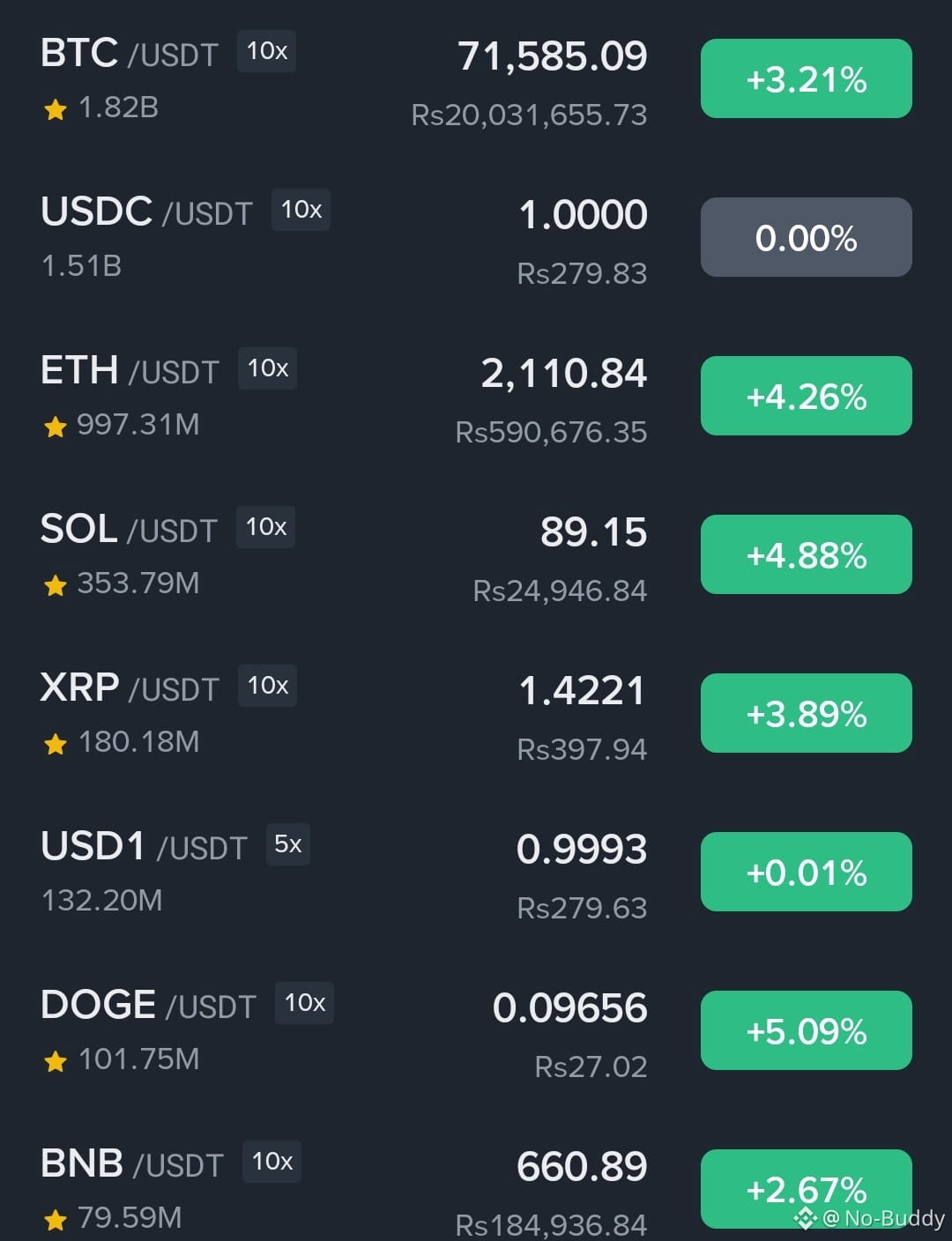Tap the 10x leverage badge beside BTC
The width and height of the screenshot is (952, 1241).
[x=266, y=51]
